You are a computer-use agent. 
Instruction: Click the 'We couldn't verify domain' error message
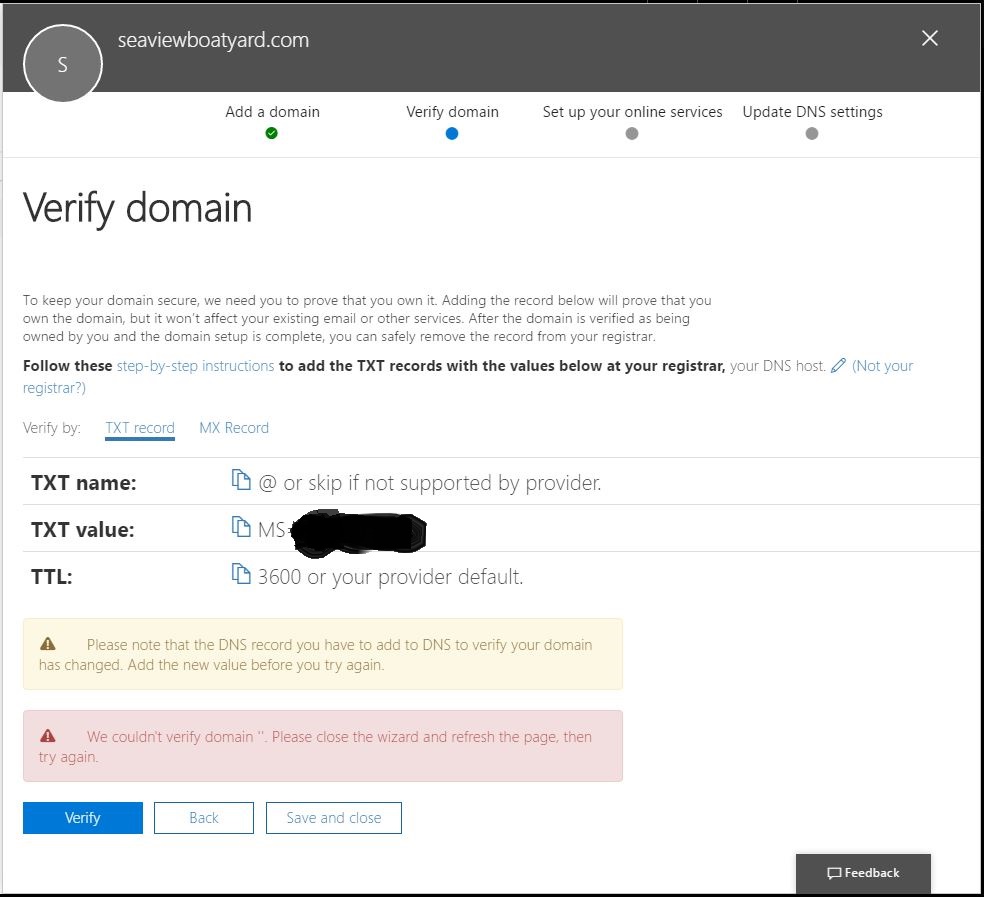click(x=323, y=746)
